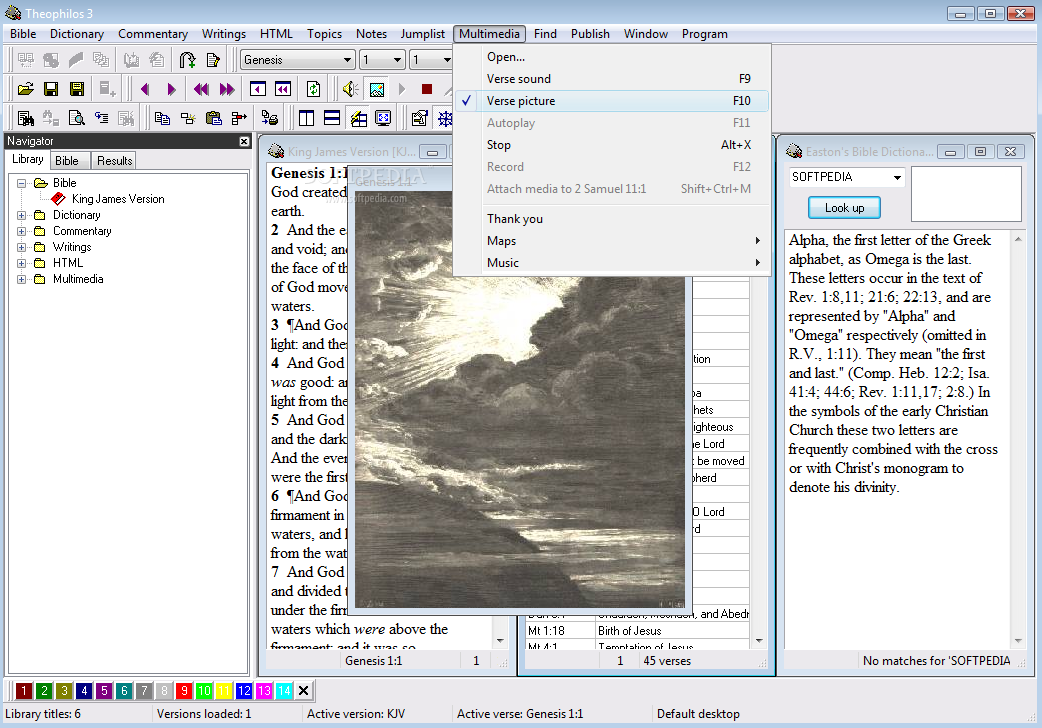
Task: Expand the Writings folder in Navigator
Action: pos(22,247)
